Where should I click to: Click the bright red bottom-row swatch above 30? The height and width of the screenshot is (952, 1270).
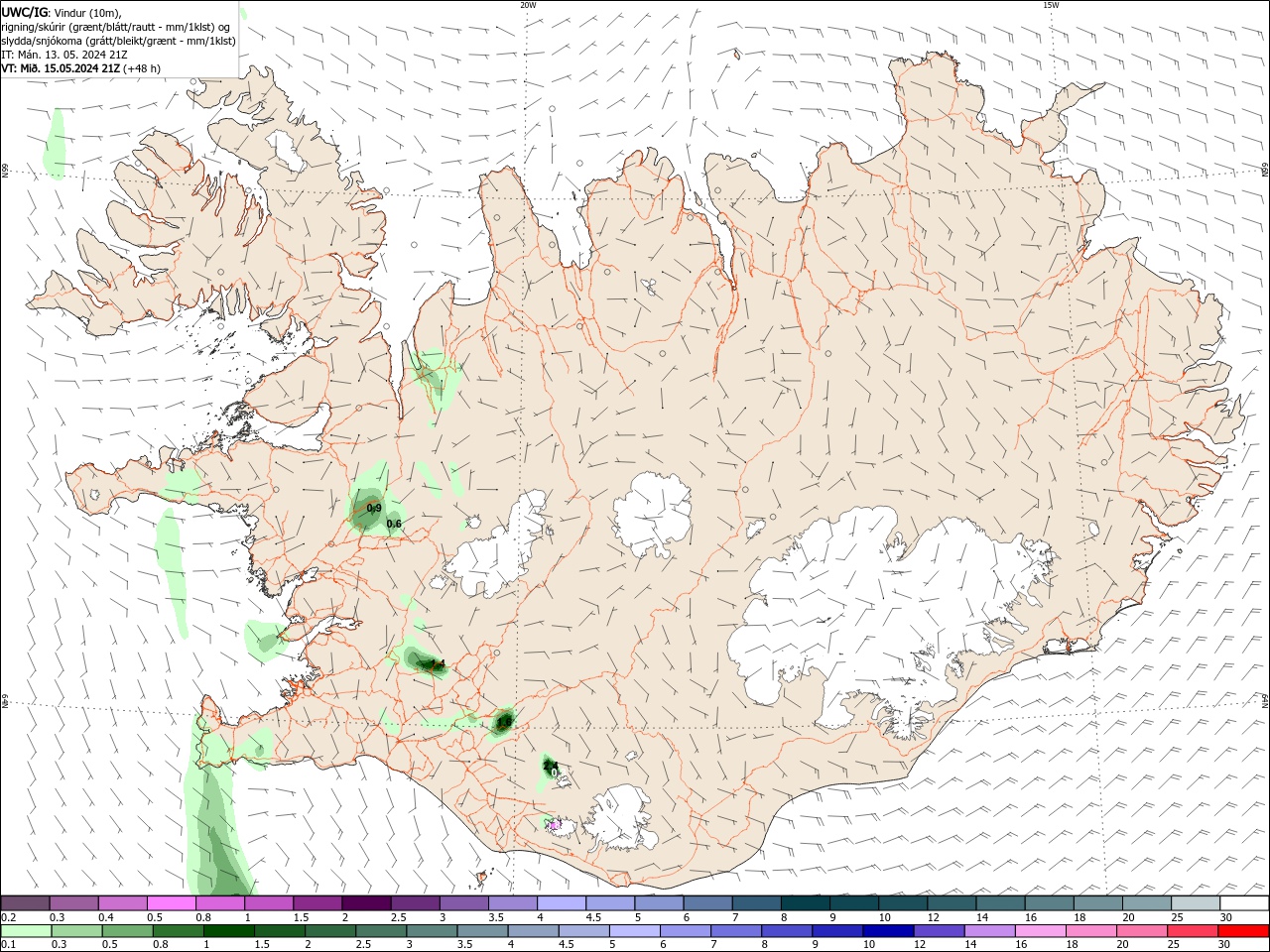pyautogui.click(x=1244, y=931)
